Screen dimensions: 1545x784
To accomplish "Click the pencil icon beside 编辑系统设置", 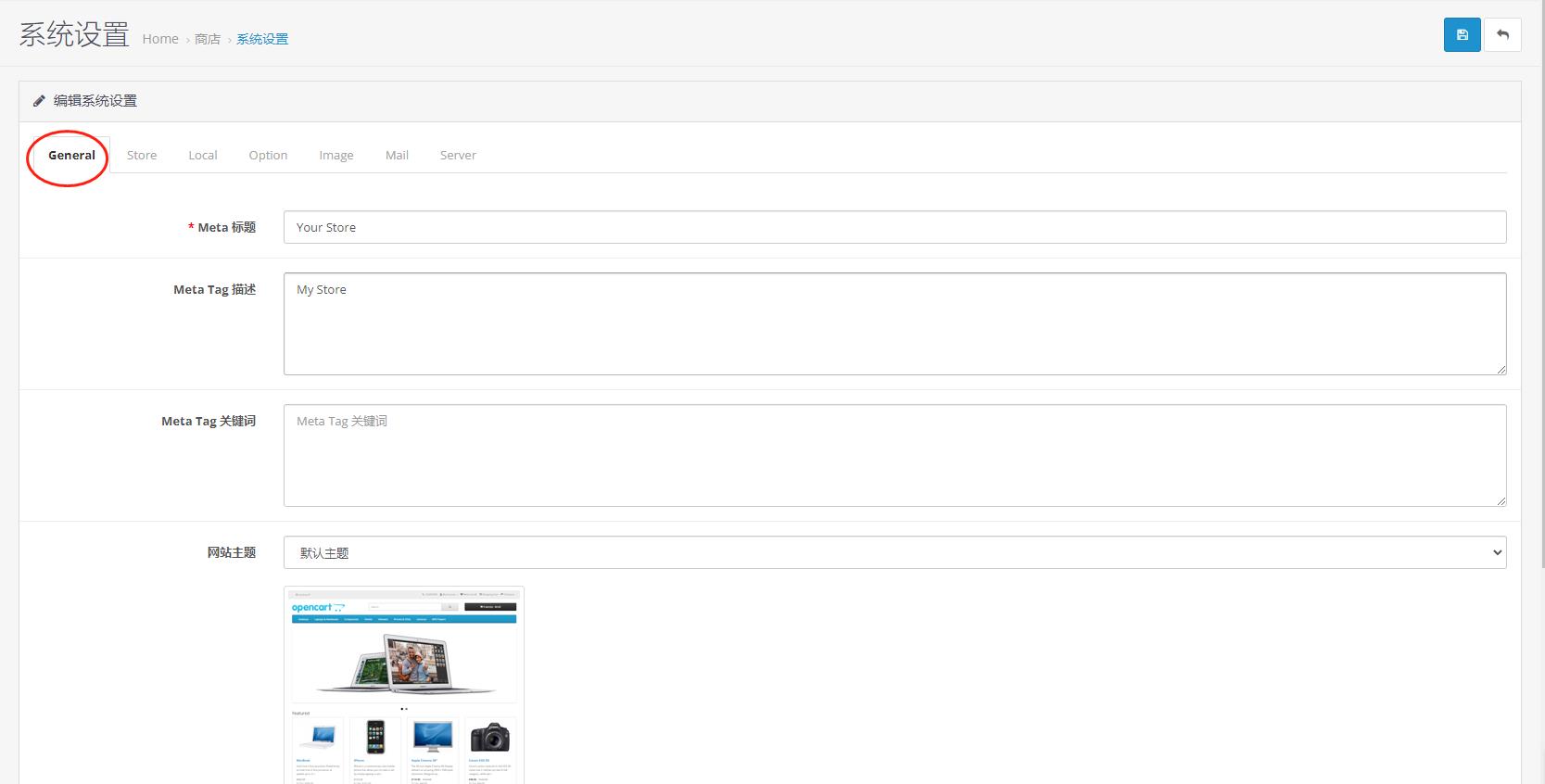I will pos(39,101).
